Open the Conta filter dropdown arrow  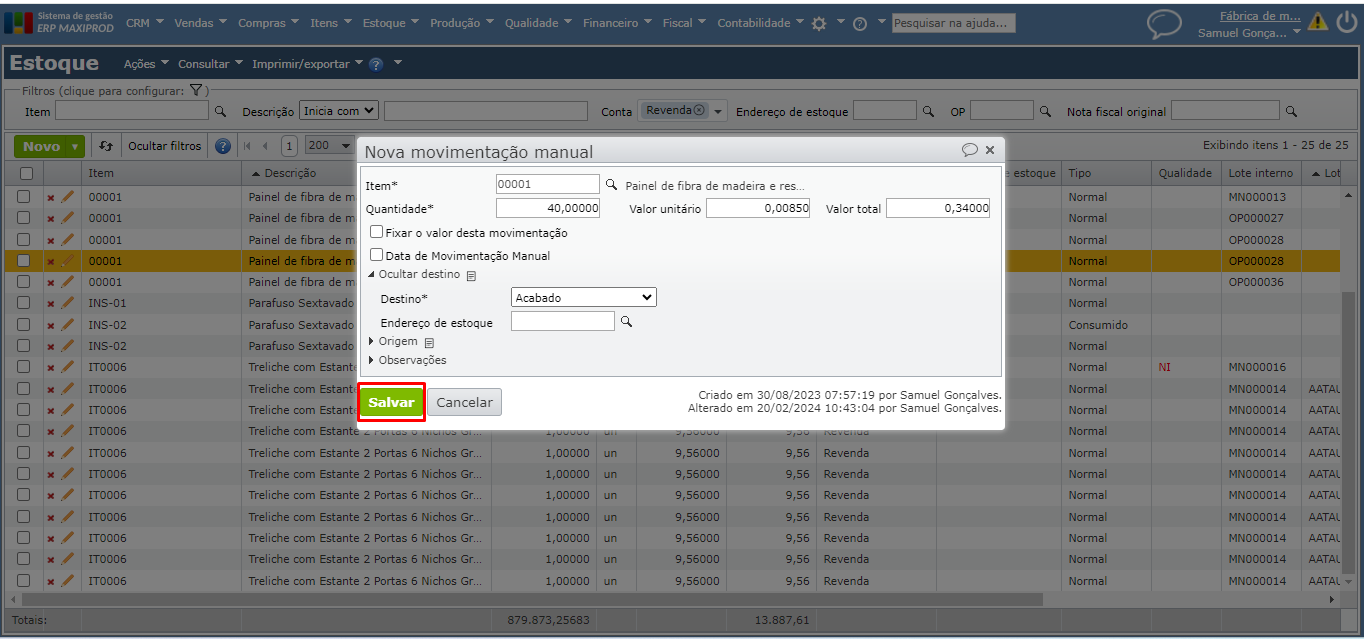coord(718,112)
